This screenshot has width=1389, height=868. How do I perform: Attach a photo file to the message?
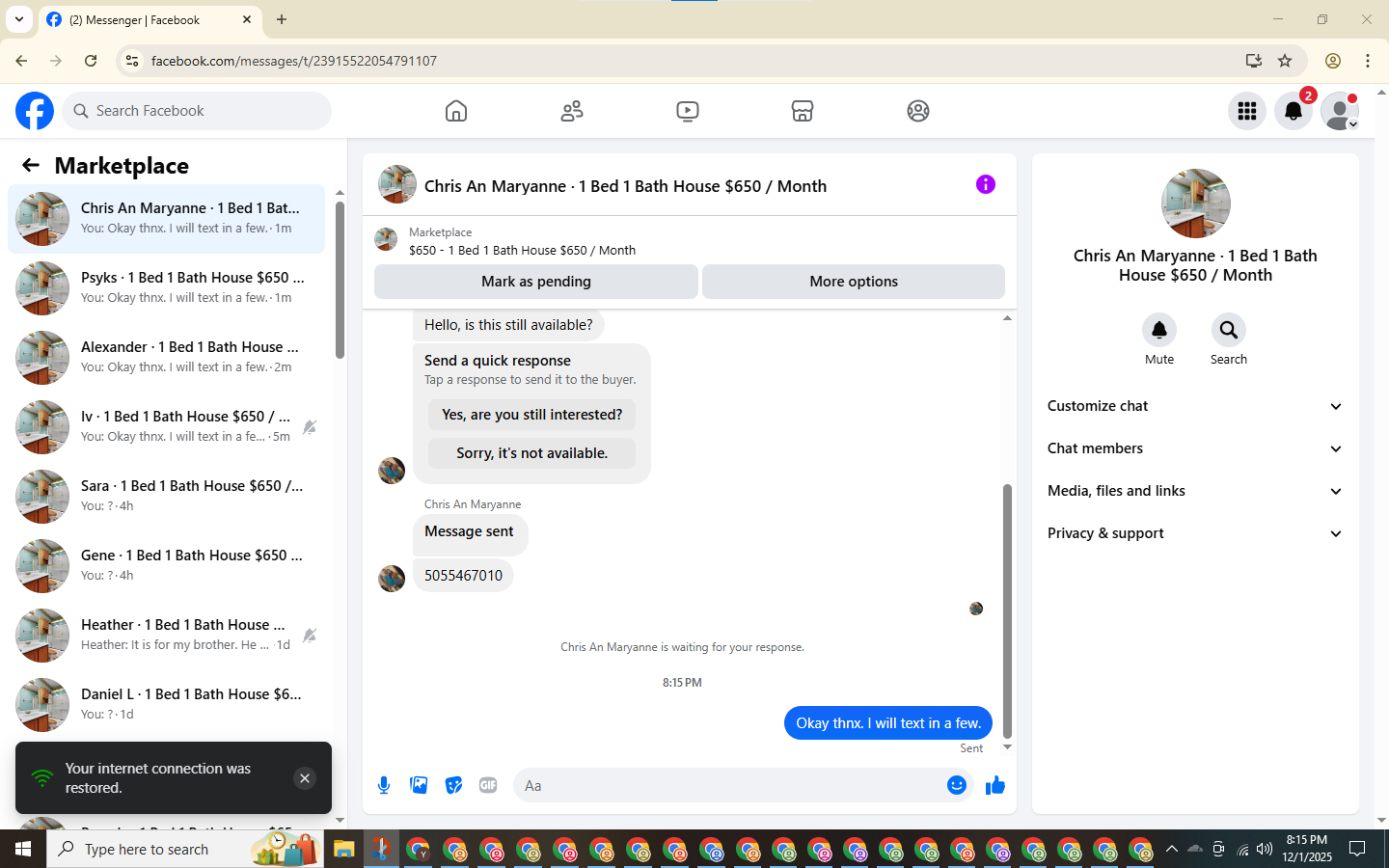click(x=419, y=785)
